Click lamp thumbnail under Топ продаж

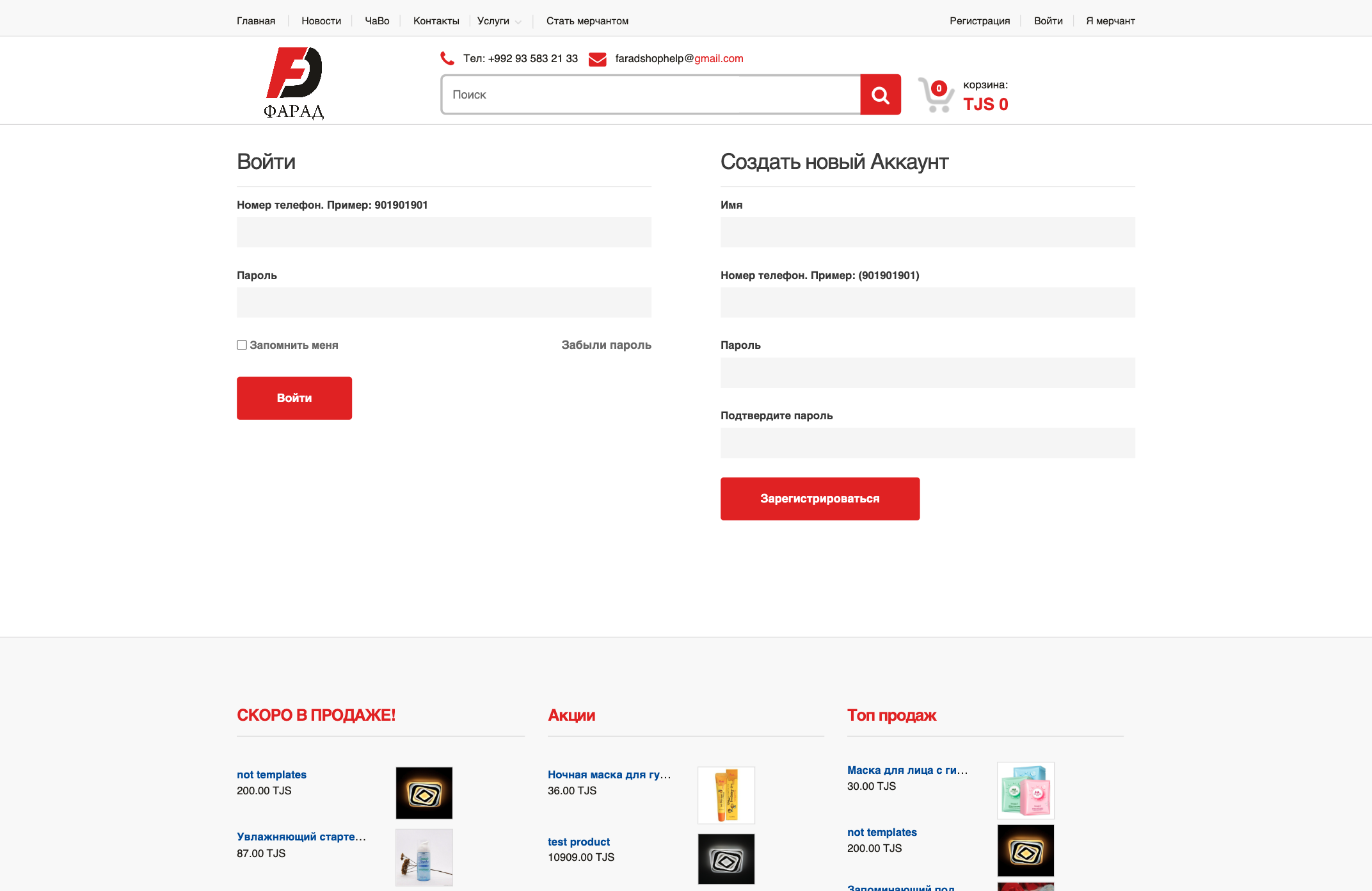[1026, 851]
